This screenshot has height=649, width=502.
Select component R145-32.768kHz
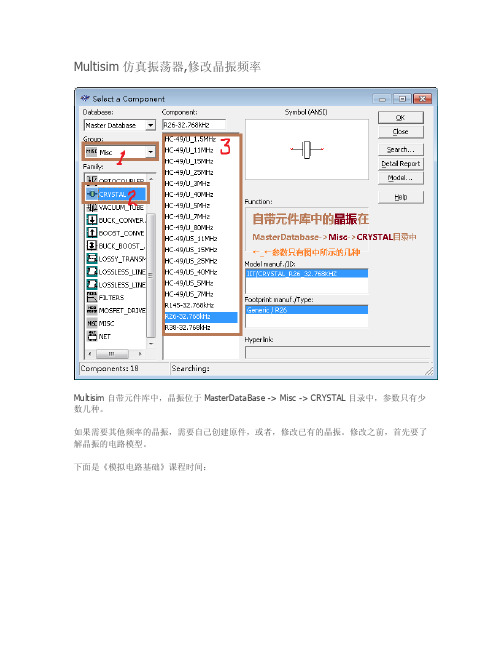pos(190,305)
